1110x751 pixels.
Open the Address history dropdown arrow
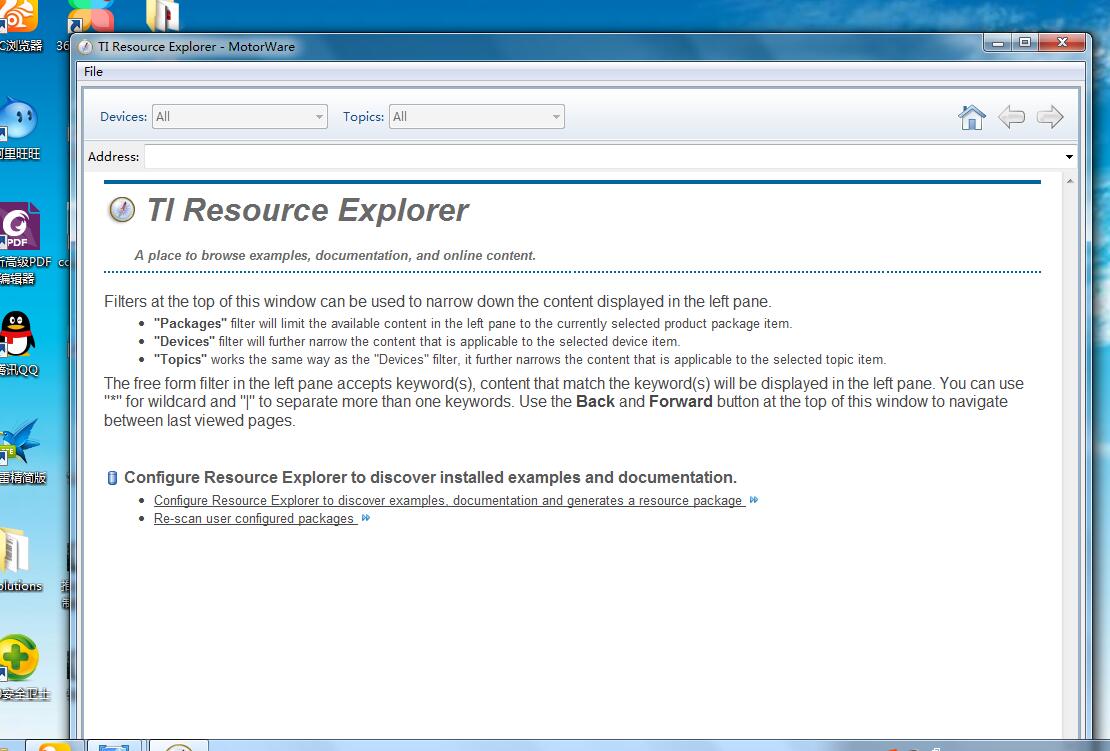(x=1069, y=156)
